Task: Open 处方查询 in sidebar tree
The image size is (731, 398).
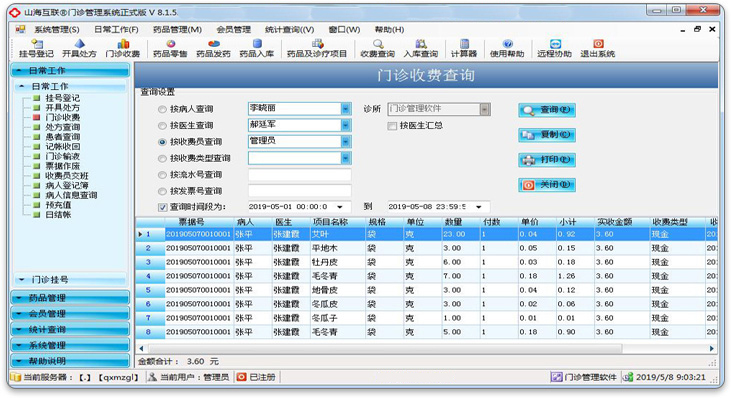Action: click(62, 127)
